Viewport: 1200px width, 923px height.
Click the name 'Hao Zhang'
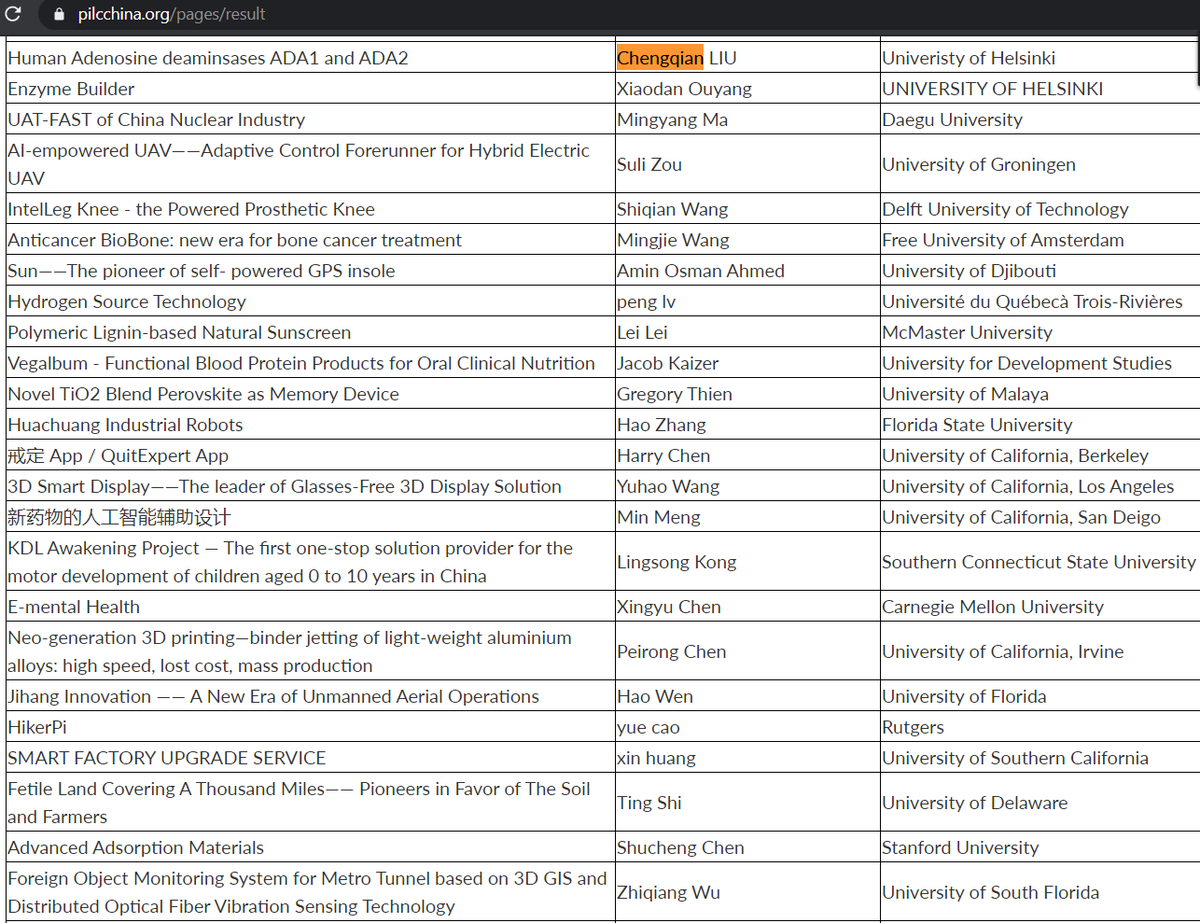click(661, 425)
